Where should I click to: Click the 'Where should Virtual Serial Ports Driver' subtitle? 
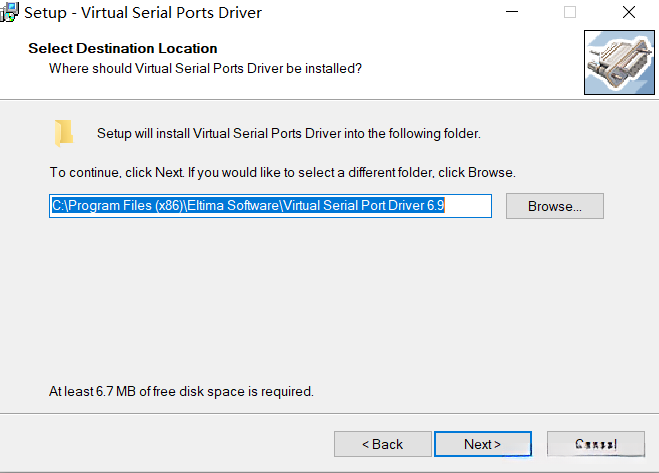point(205,68)
